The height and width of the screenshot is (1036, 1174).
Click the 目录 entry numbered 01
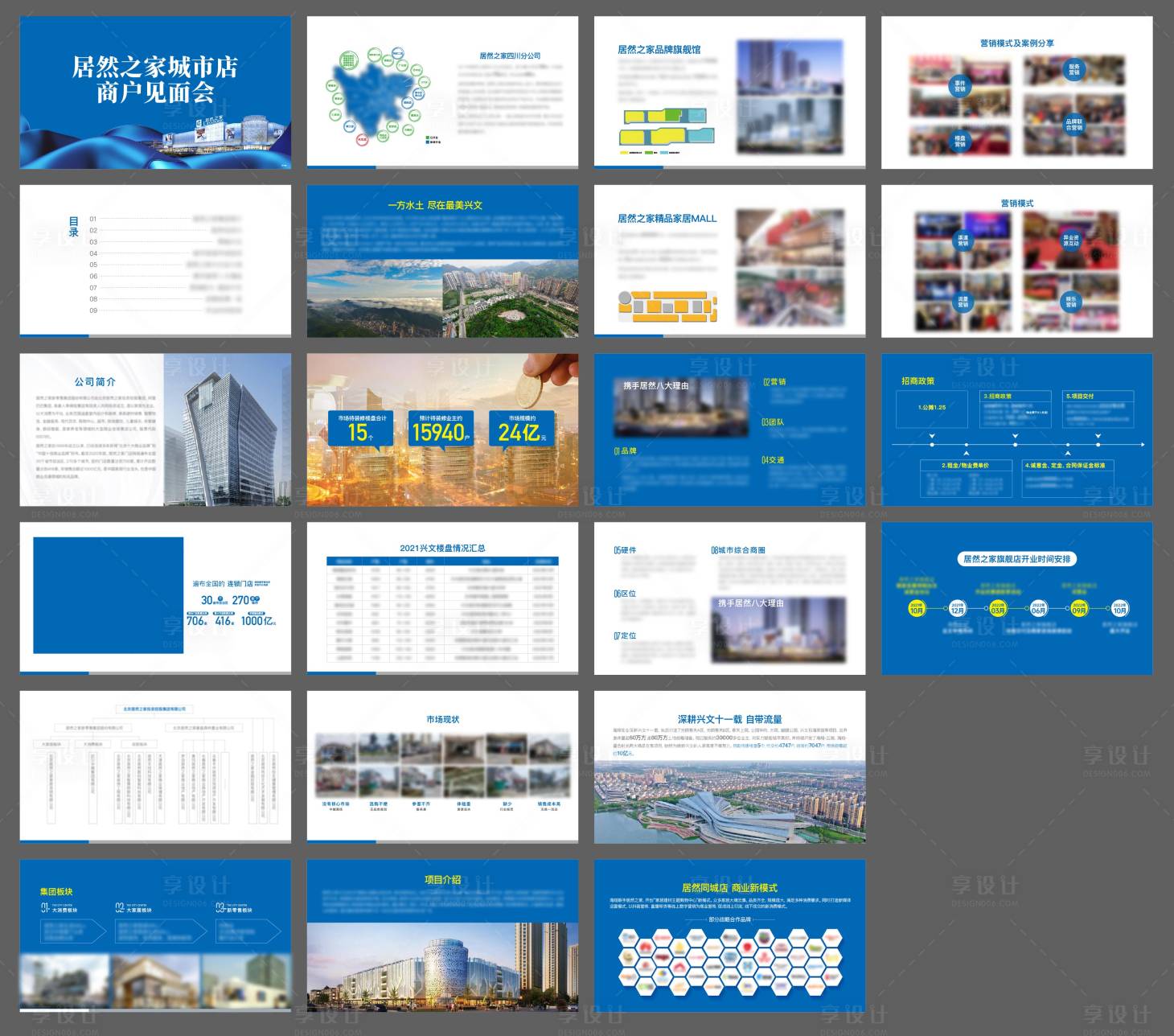(x=165, y=219)
